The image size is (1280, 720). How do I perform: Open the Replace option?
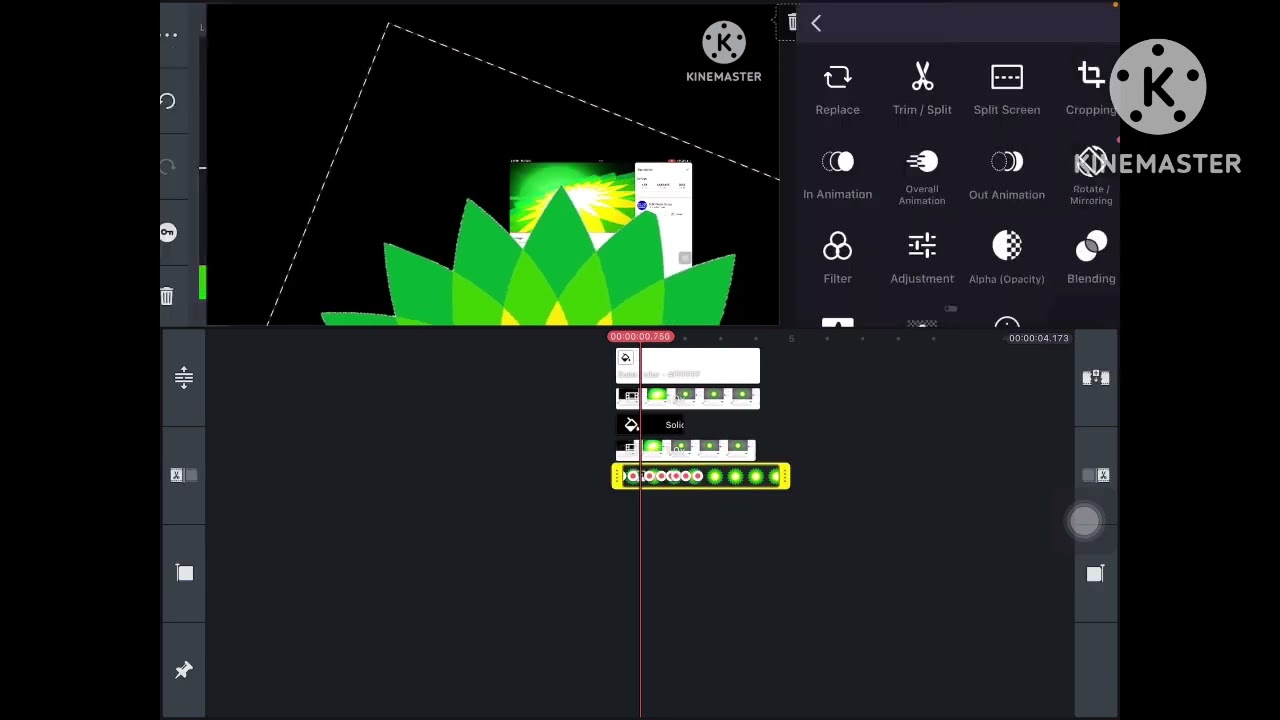tap(837, 89)
